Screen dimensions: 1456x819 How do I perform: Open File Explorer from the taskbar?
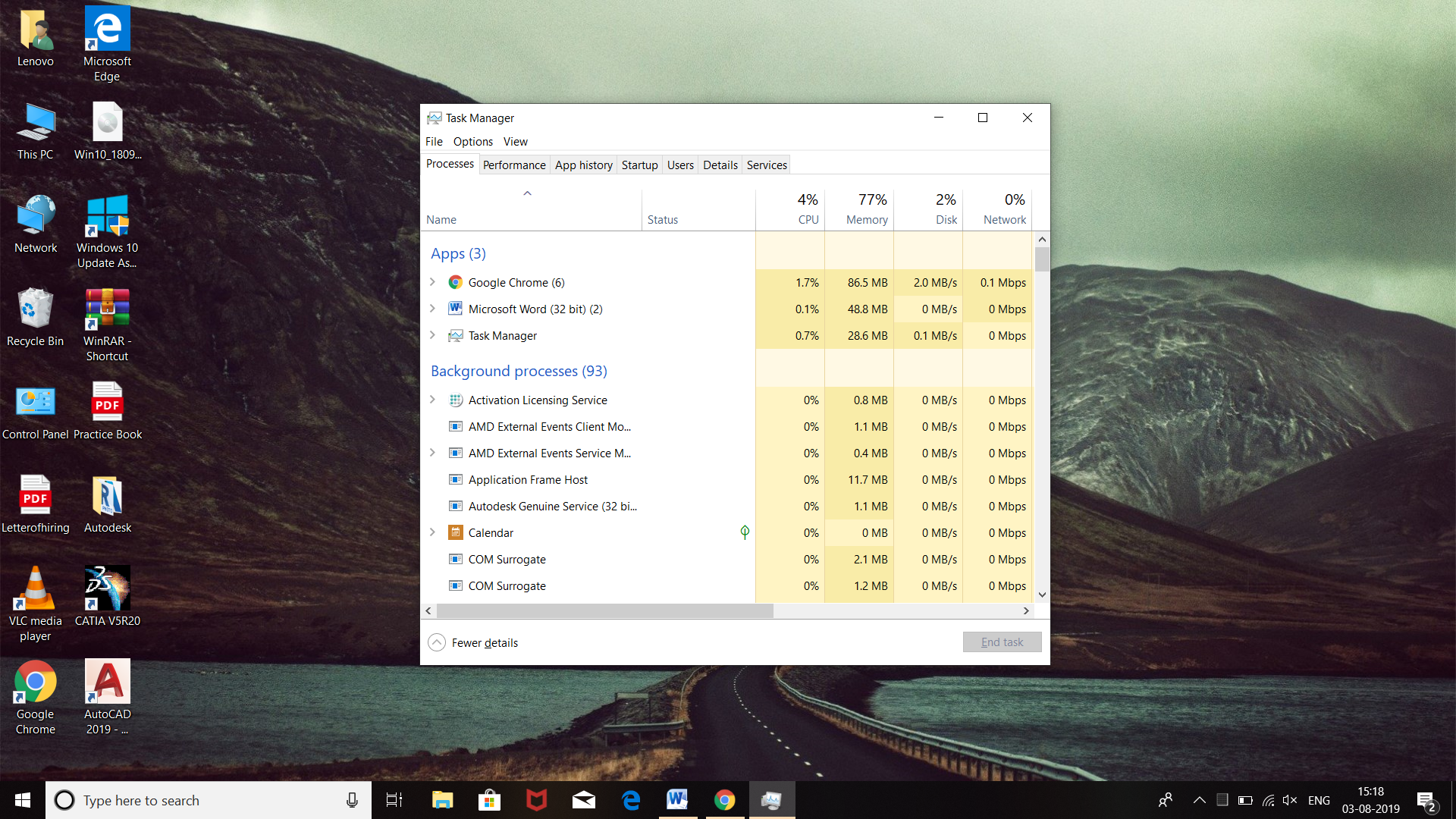pos(442,800)
